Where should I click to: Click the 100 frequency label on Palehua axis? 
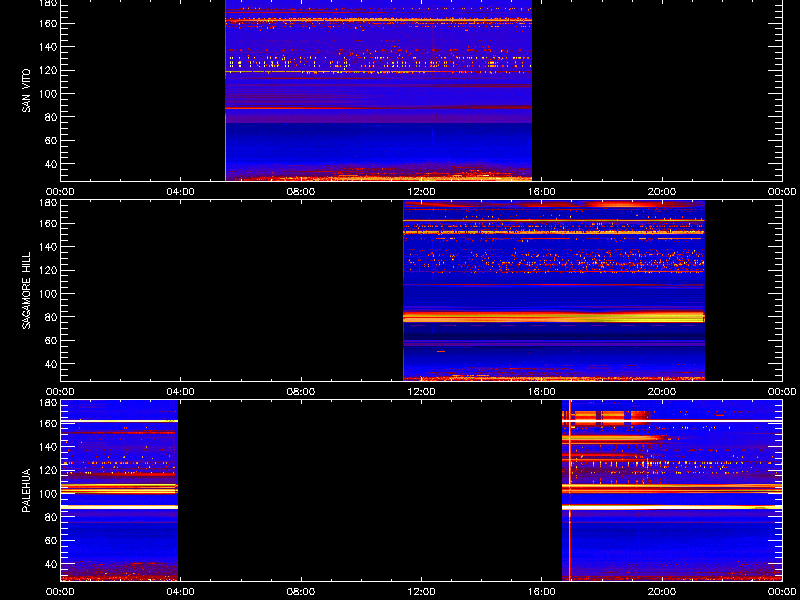click(47, 494)
